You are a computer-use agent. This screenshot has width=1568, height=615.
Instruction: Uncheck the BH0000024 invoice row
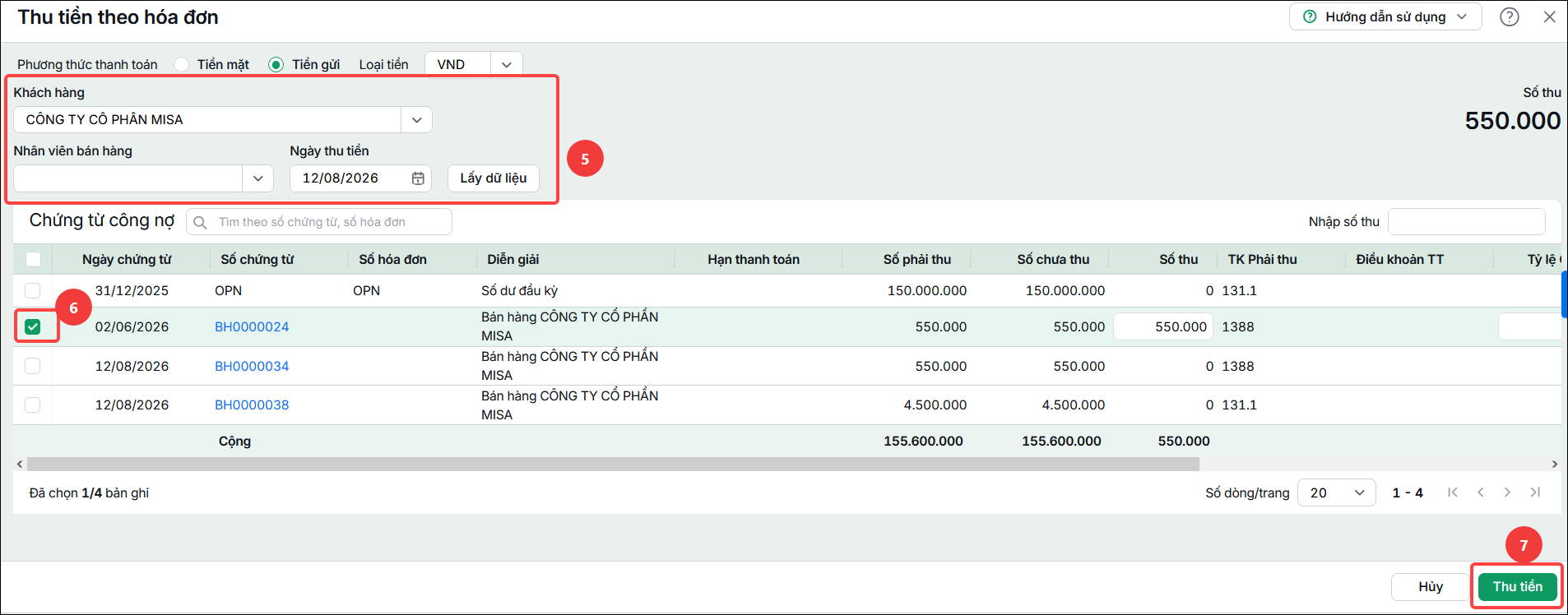(x=33, y=326)
